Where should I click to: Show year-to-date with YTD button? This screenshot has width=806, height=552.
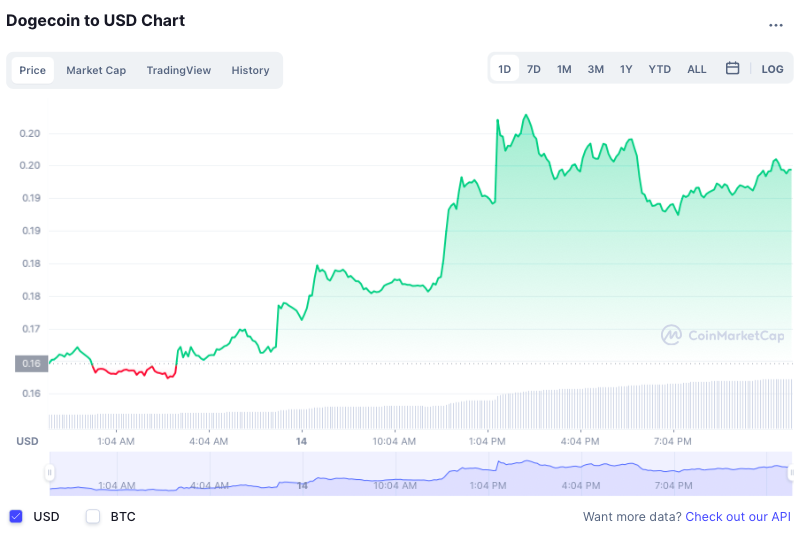pos(659,69)
